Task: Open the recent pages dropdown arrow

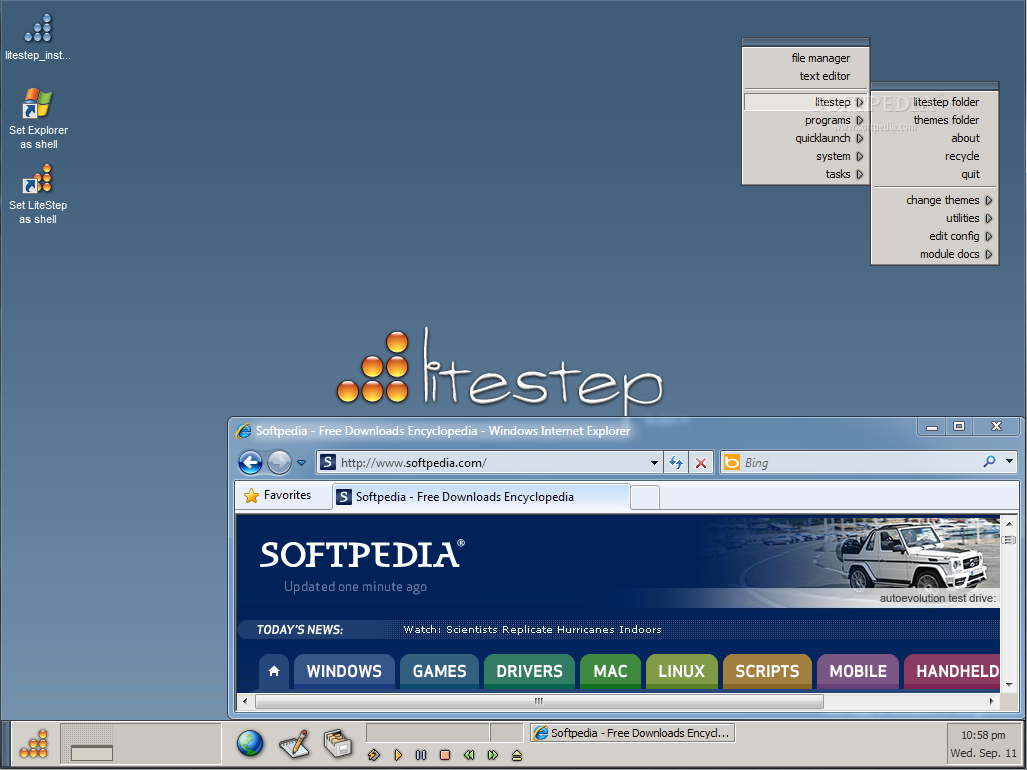Action: [x=301, y=463]
